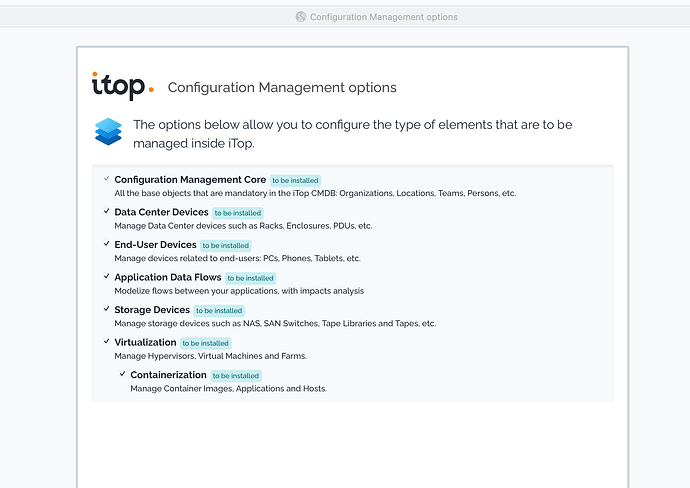This screenshot has width=690, height=488.
Task: Uncheck the Containerization sub-option
Action: click(122, 374)
